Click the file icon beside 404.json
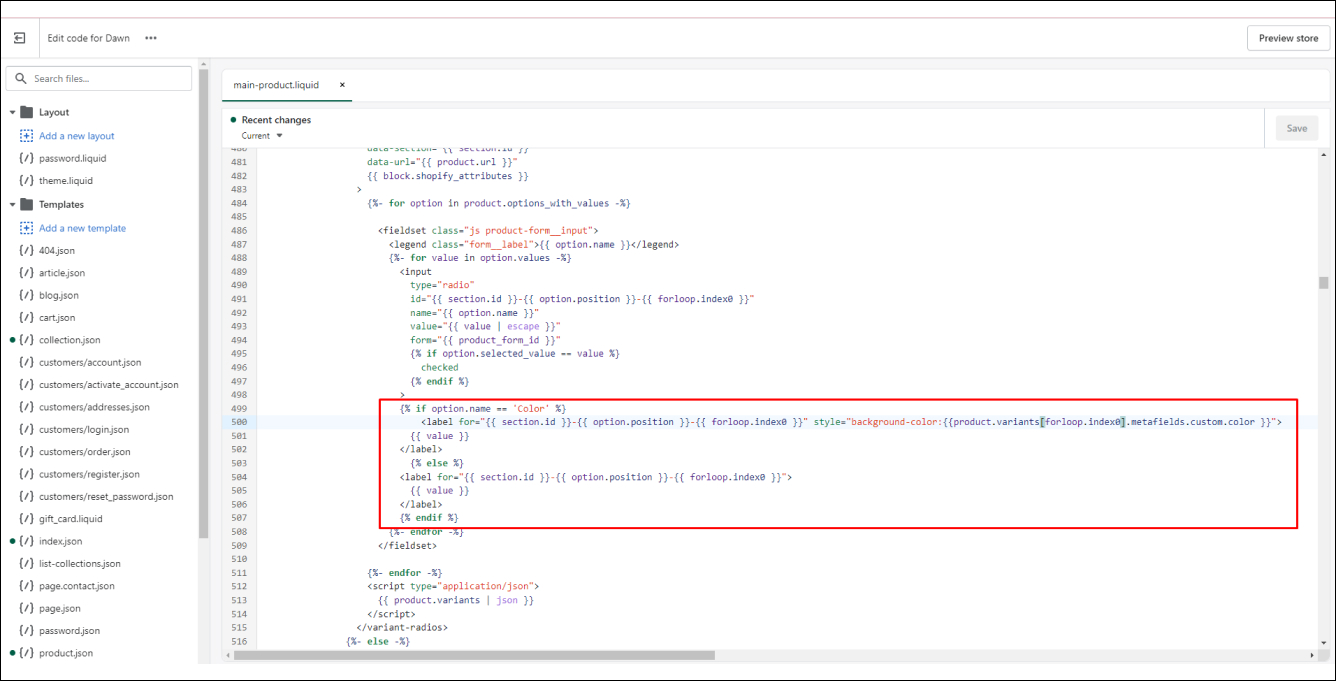Image resolution: width=1336 pixels, height=681 pixels. point(27,251)
